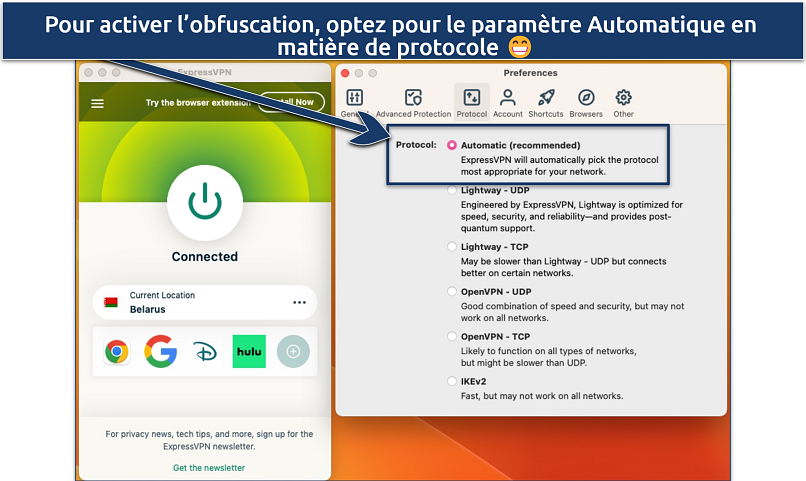
Task: Click the Get the newsletter link
Action: click(208, 467)
